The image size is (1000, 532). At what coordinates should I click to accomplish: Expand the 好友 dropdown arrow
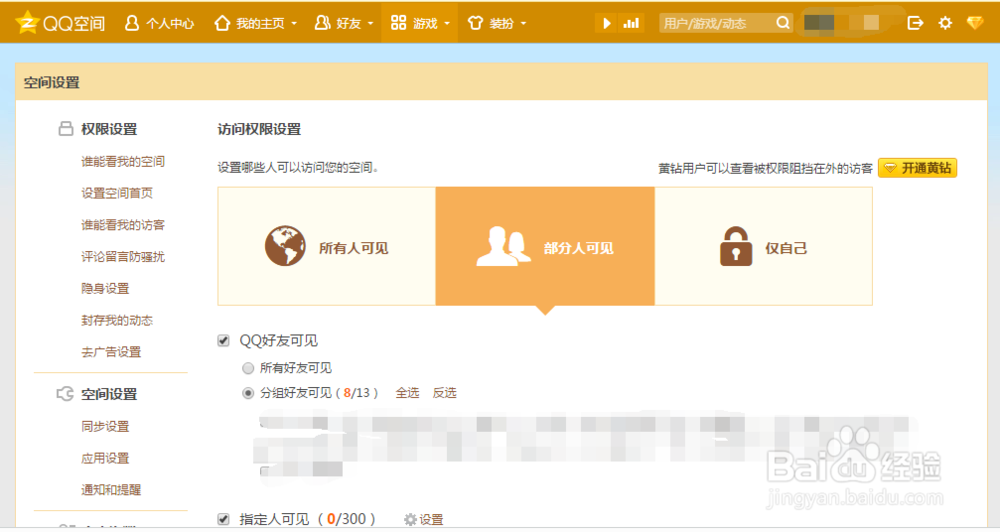[x=371, y=24]
